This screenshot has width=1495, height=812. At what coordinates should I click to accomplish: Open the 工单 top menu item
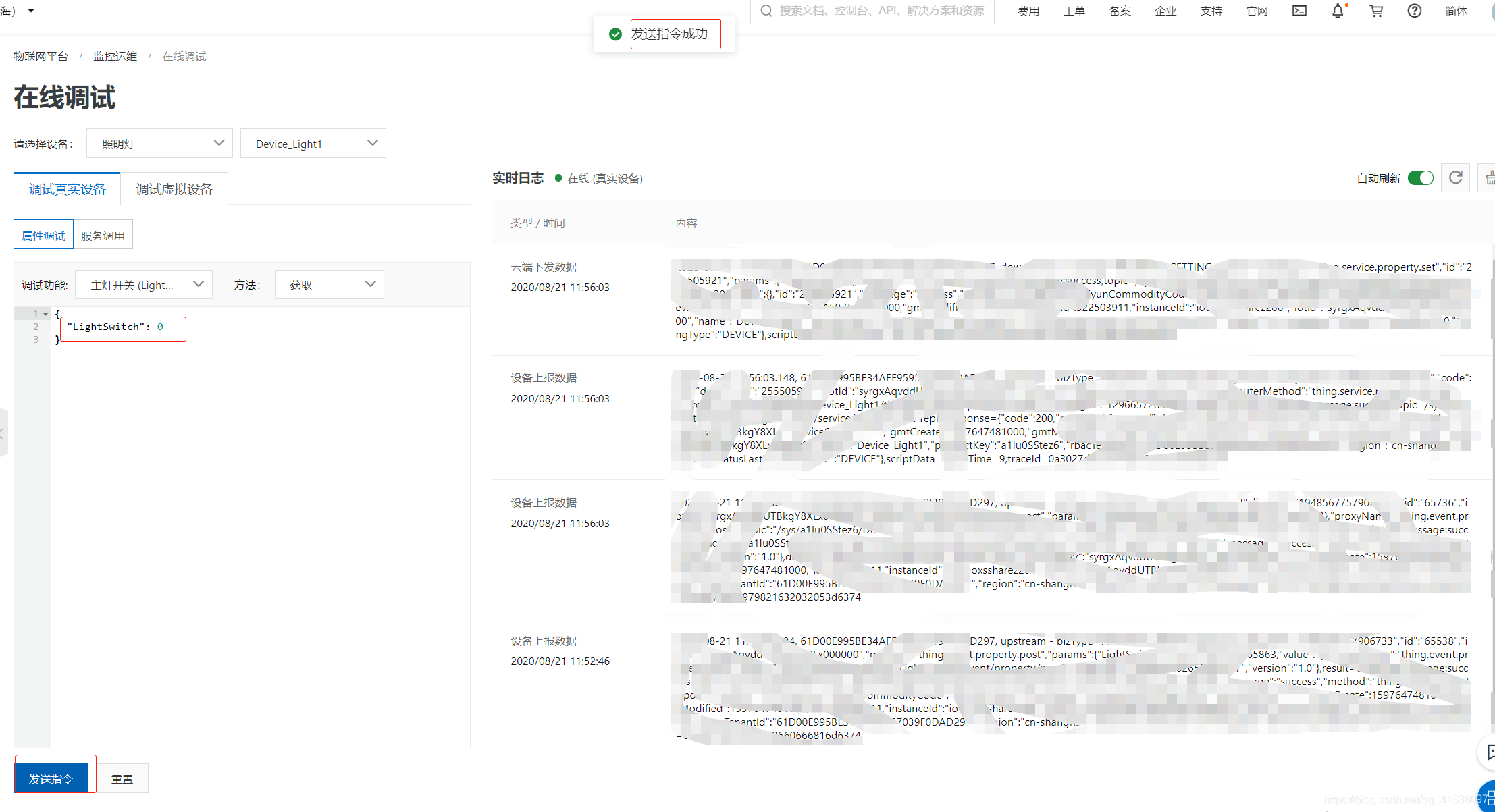coord(1074,11)
